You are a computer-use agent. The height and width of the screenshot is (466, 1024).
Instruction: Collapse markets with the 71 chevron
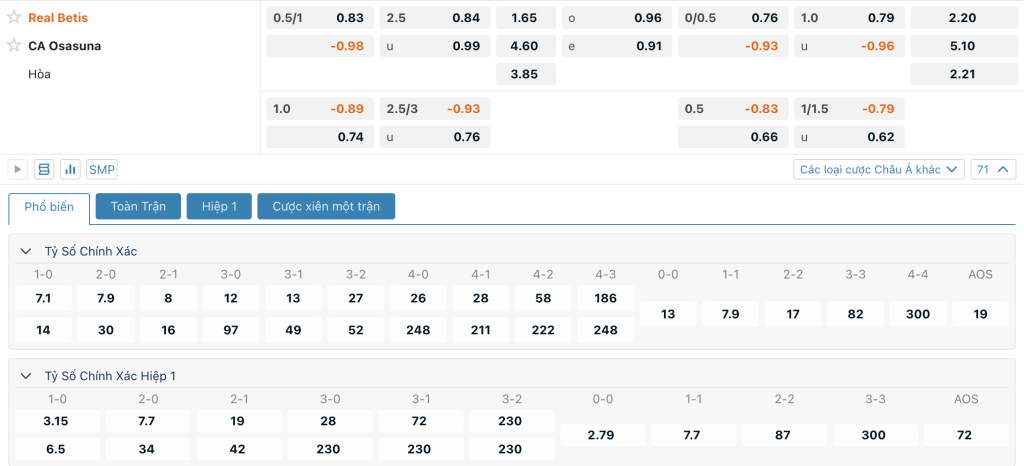pyautogui.click(x=993, y=170)
